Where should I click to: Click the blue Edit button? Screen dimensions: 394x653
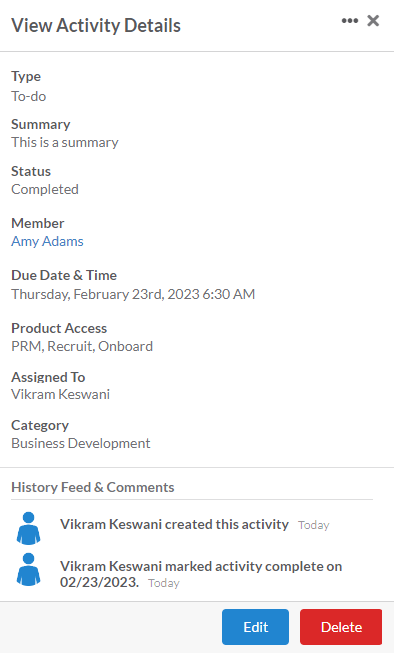(x=255, y=627)
